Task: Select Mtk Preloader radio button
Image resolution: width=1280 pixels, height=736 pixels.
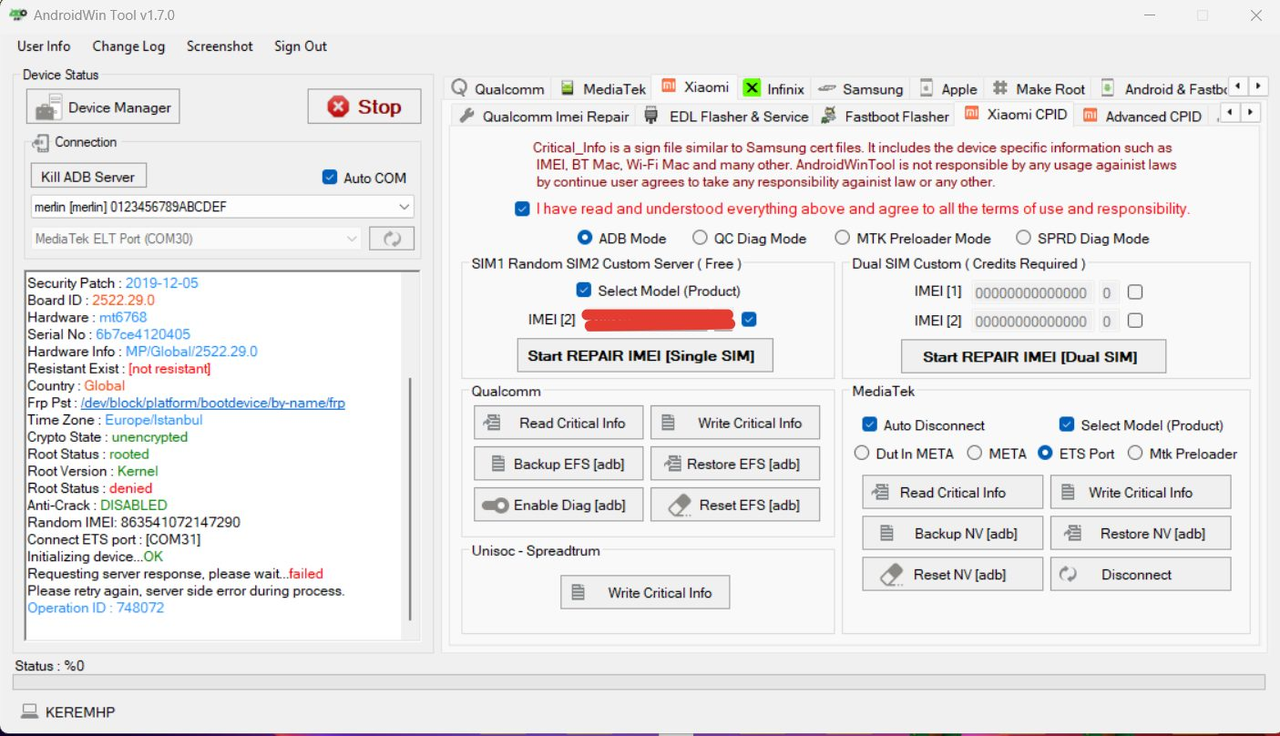Action: (1135, 453)
